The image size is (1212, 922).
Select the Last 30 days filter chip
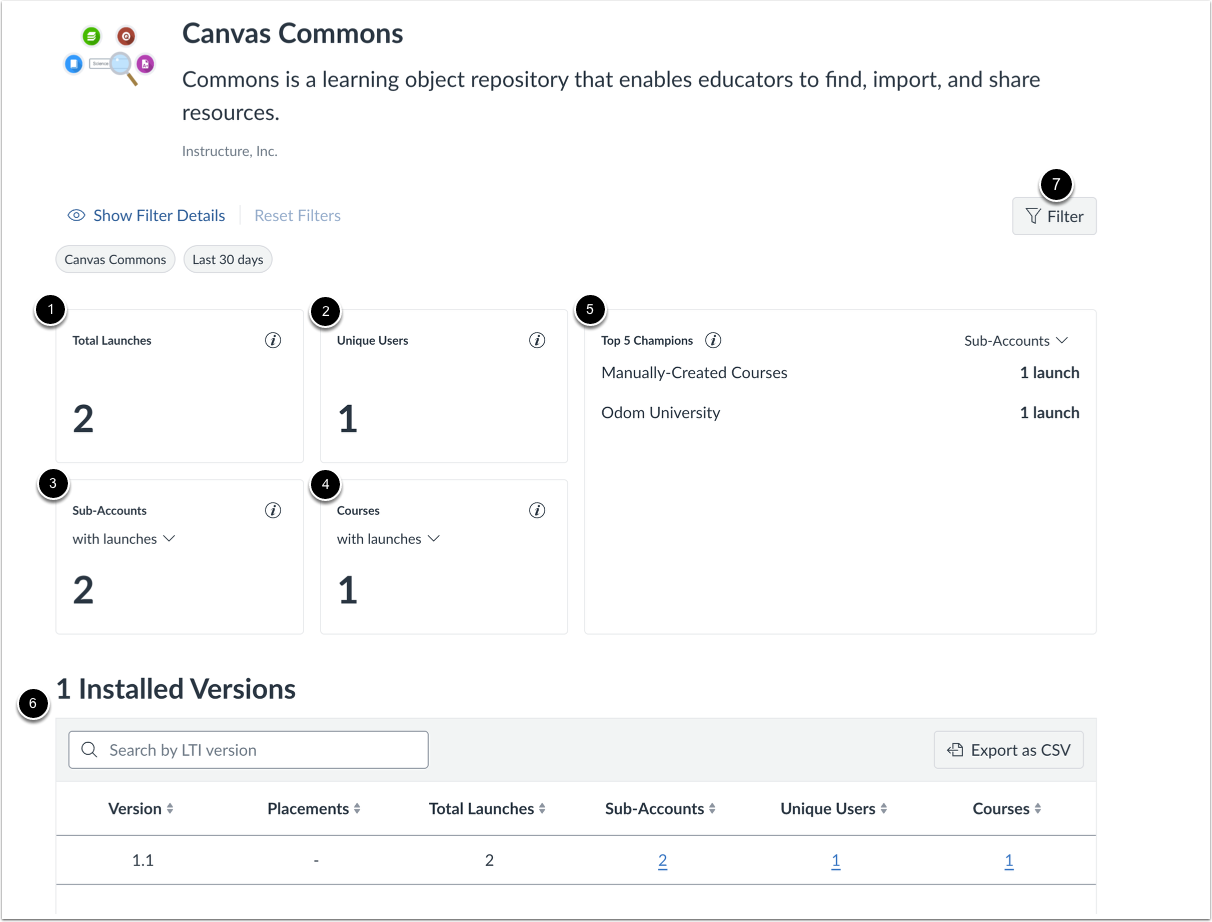click(x=227, y=259)
